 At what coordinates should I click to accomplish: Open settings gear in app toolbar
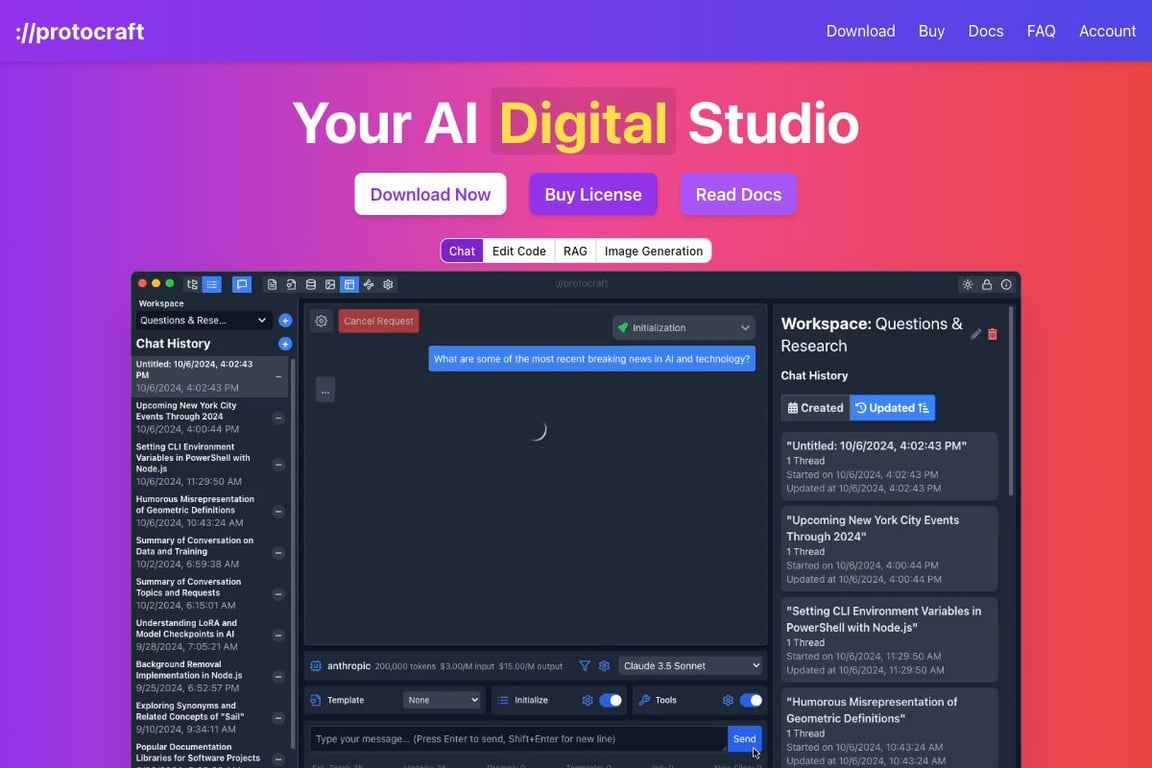click(388, 284)
